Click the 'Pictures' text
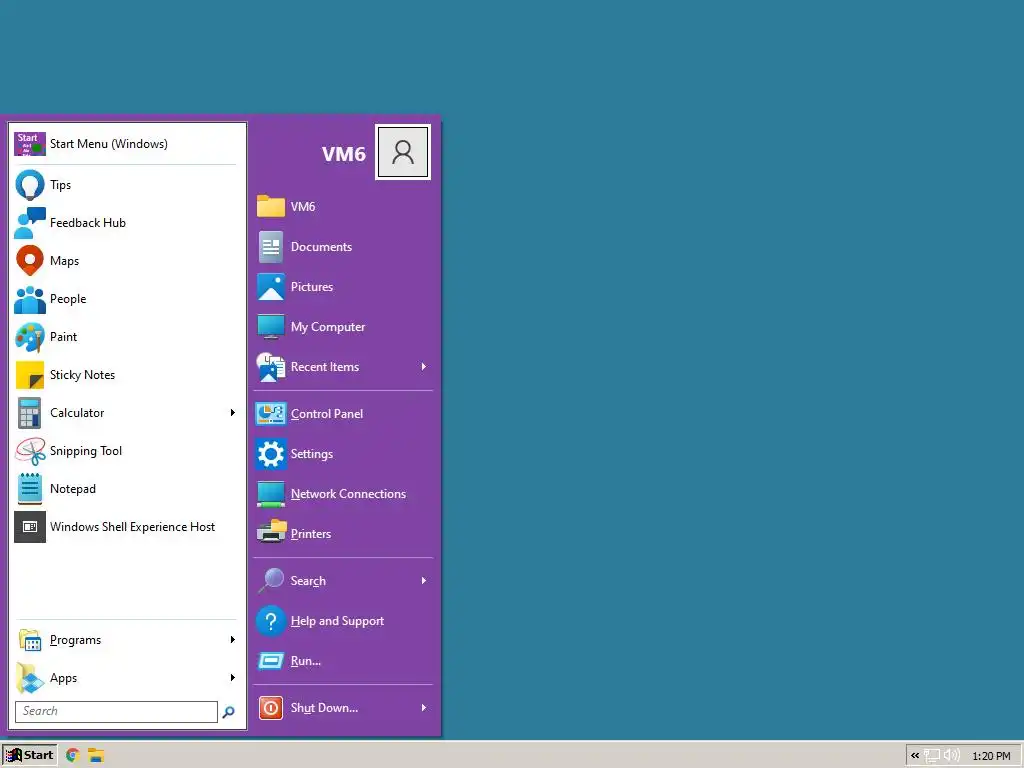 [x=312, y=287]
